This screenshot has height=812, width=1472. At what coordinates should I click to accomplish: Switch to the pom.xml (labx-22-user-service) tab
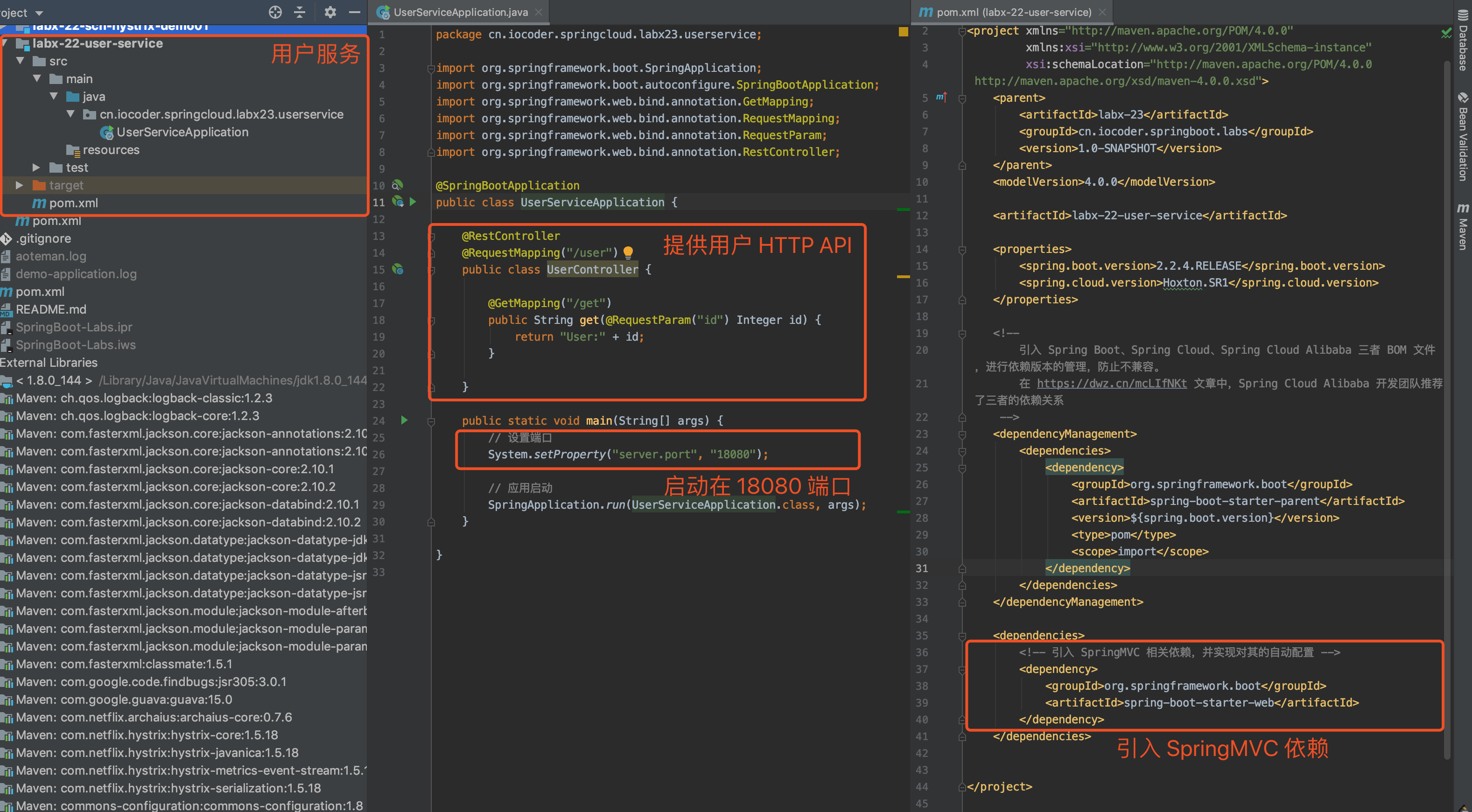(1013, 12)
